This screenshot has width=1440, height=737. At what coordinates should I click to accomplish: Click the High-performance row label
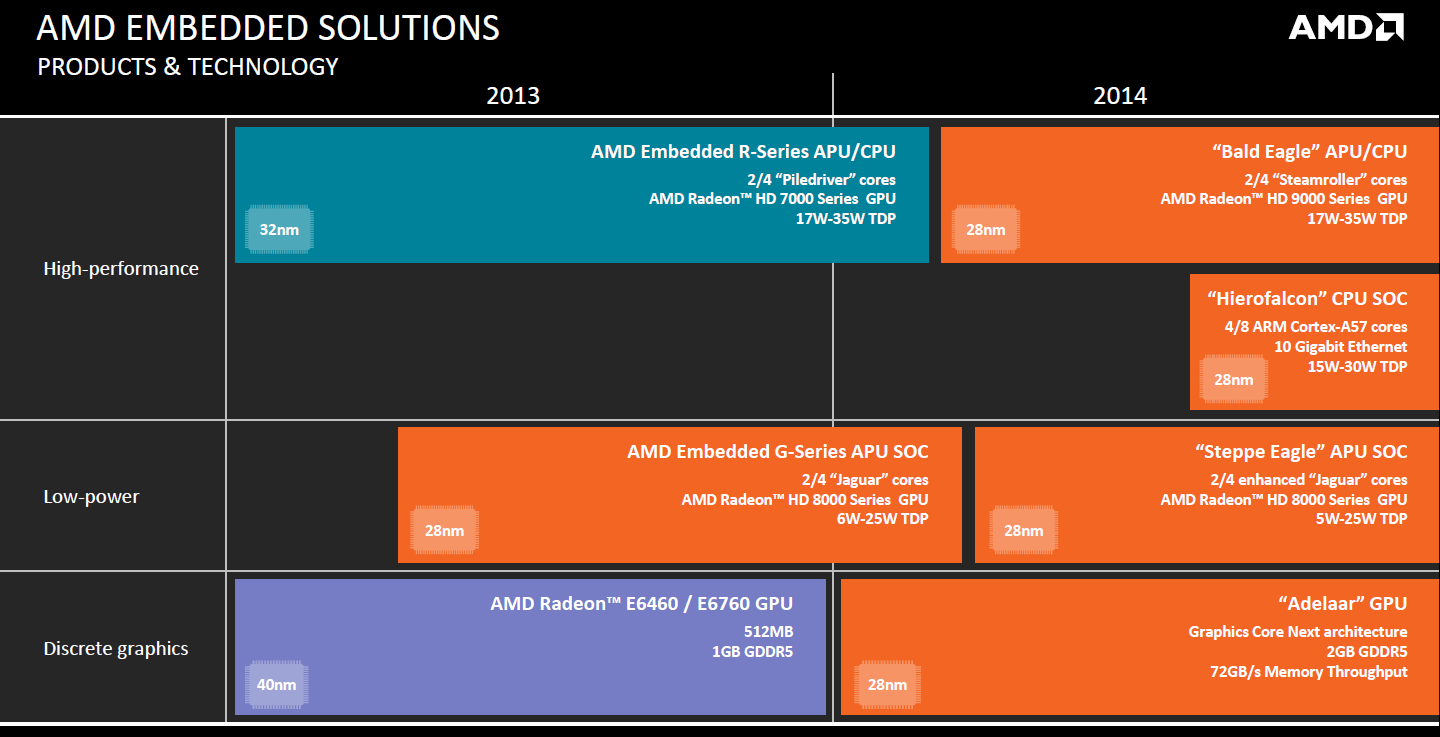click(x=121, y=269)
